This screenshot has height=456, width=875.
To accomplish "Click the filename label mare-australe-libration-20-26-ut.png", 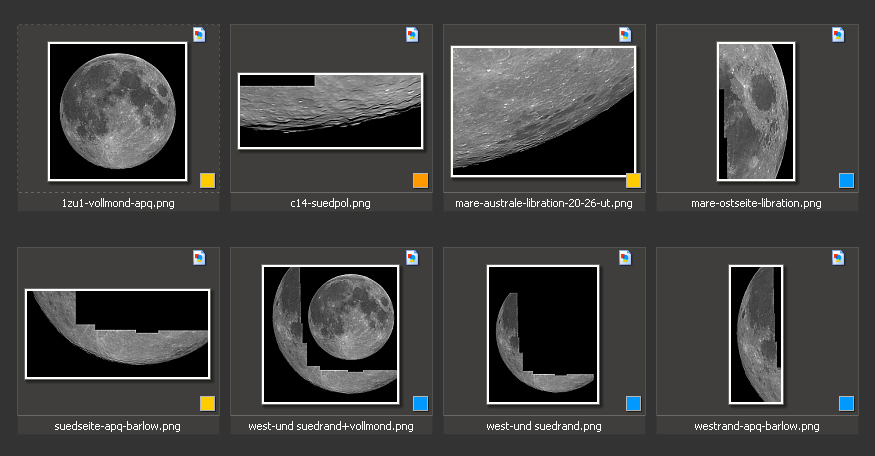I will coord(544,203).
